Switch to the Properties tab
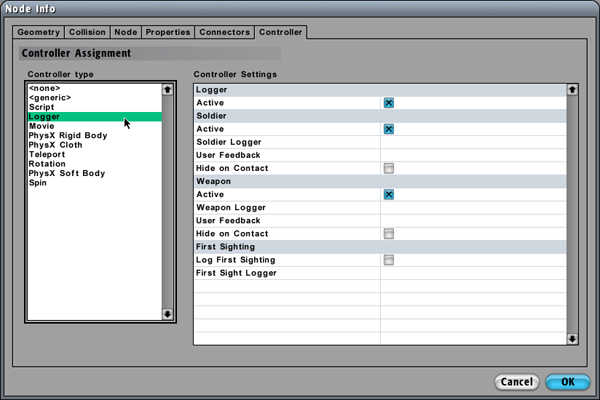Viewport: 600px width, 400px height. pos(168,32)
